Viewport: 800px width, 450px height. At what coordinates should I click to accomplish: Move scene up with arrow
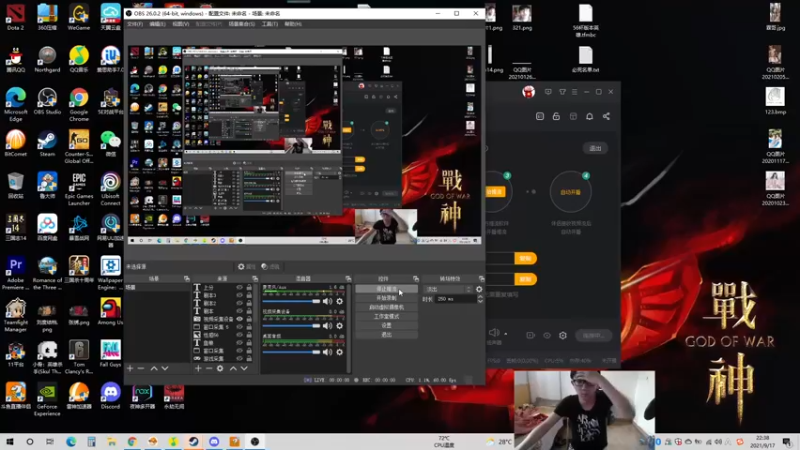pyautogui.click(x=154, y=368)
